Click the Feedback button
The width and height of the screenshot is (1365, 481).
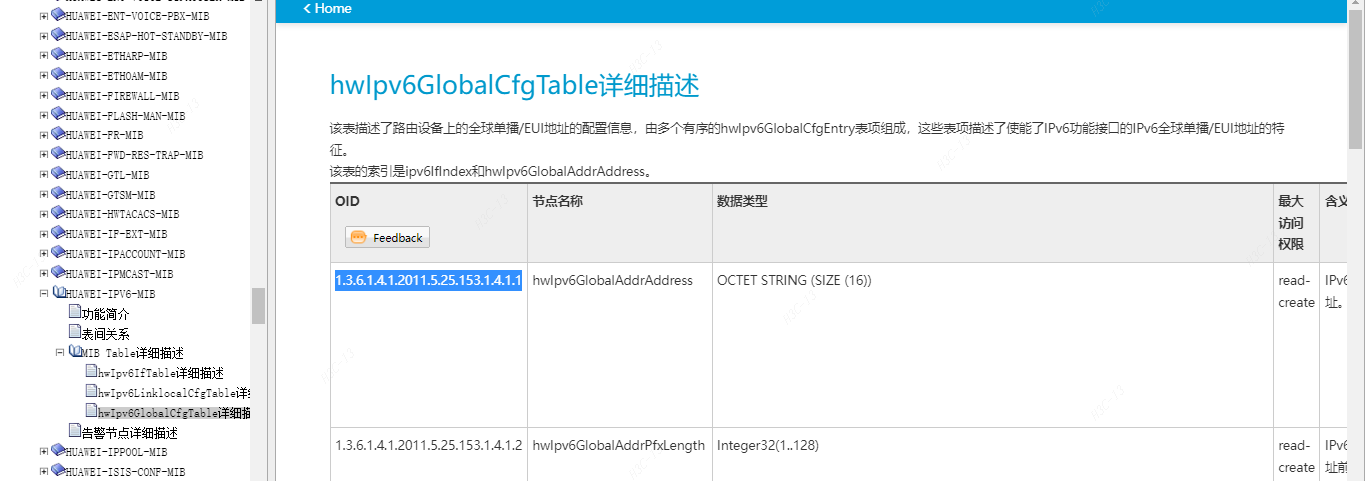pos(387,237)
